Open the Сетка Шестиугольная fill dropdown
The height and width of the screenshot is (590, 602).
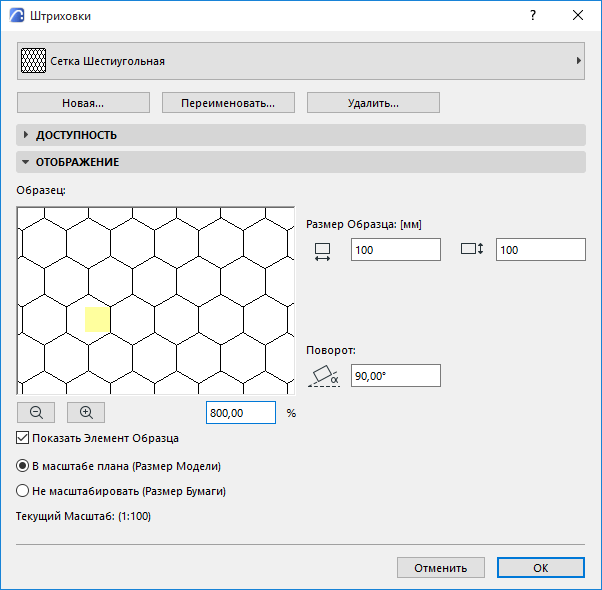coord(301,61)
